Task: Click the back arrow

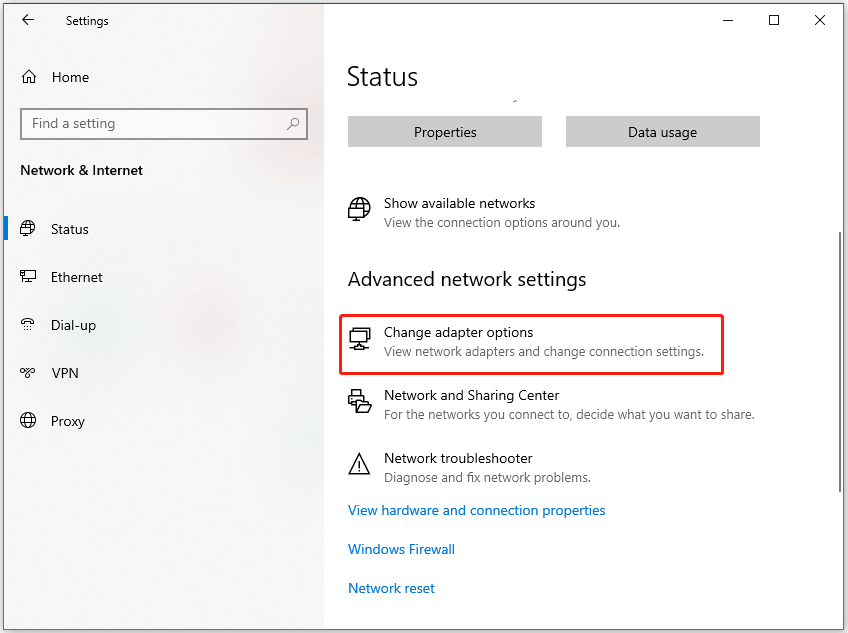Action: point(27,20)
